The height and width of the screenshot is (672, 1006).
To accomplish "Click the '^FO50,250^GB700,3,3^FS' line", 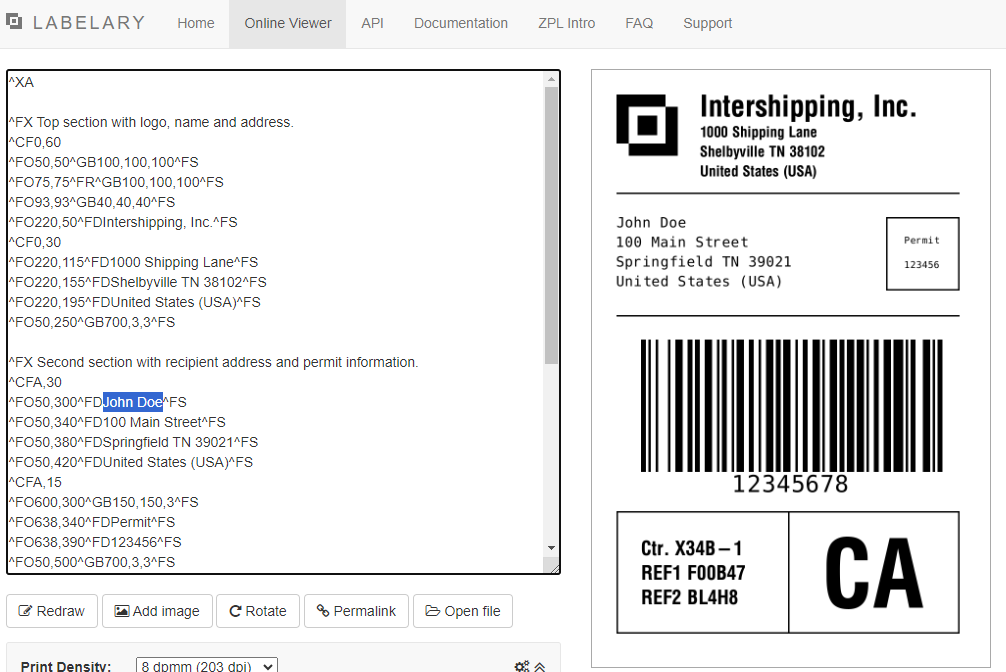I will point(92,322).
